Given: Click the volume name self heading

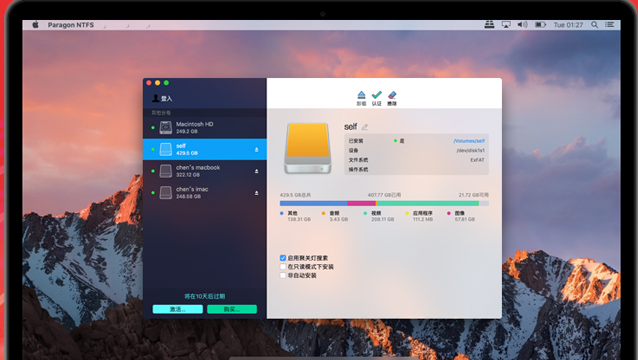Looking at the screenshot, I should (x=350, y=127).
